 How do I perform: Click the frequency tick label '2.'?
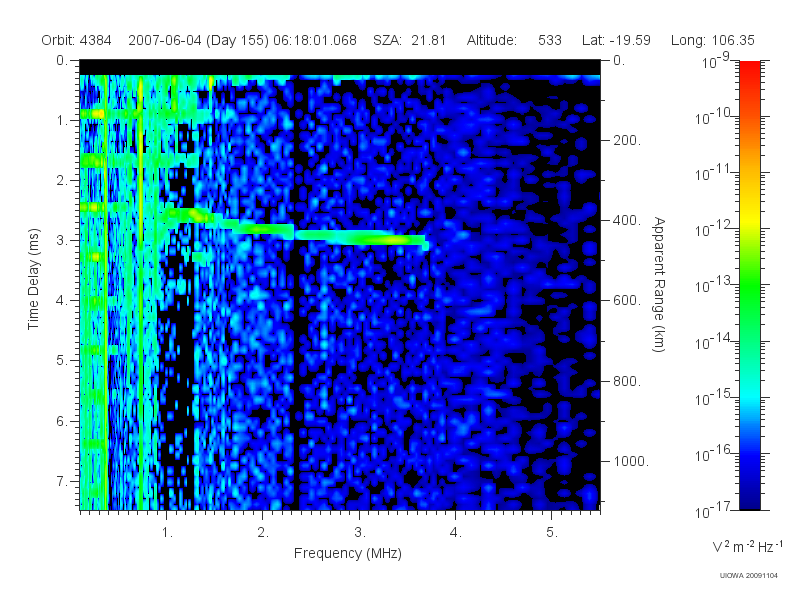(263, 533)
